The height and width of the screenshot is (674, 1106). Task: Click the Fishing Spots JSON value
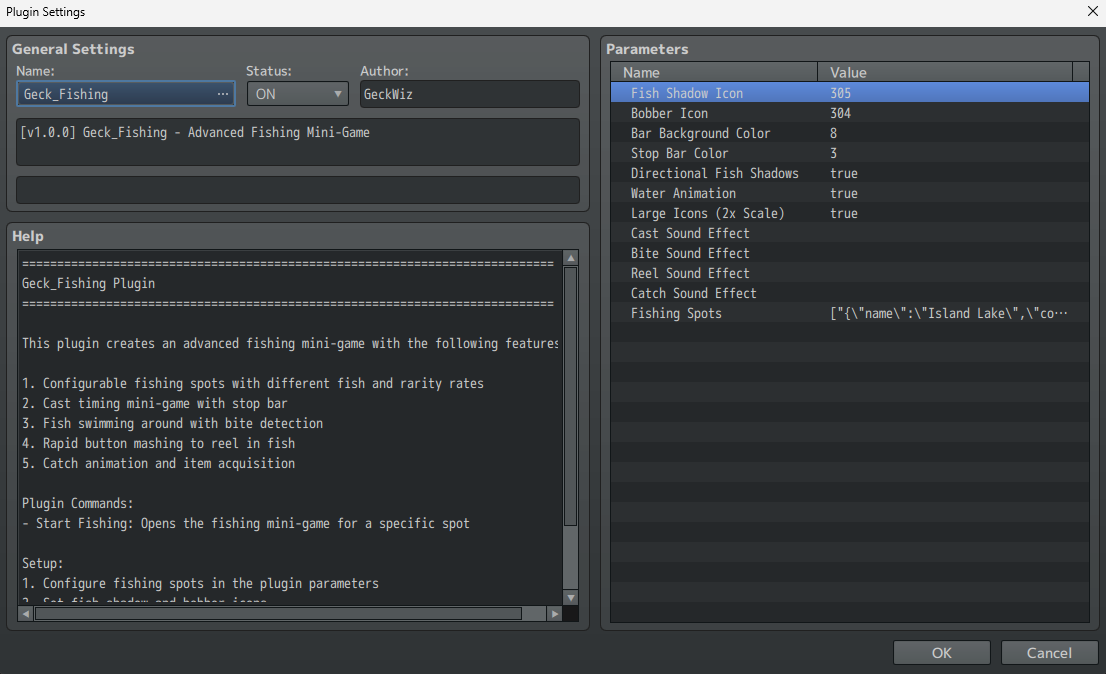[x=948, y=313]
